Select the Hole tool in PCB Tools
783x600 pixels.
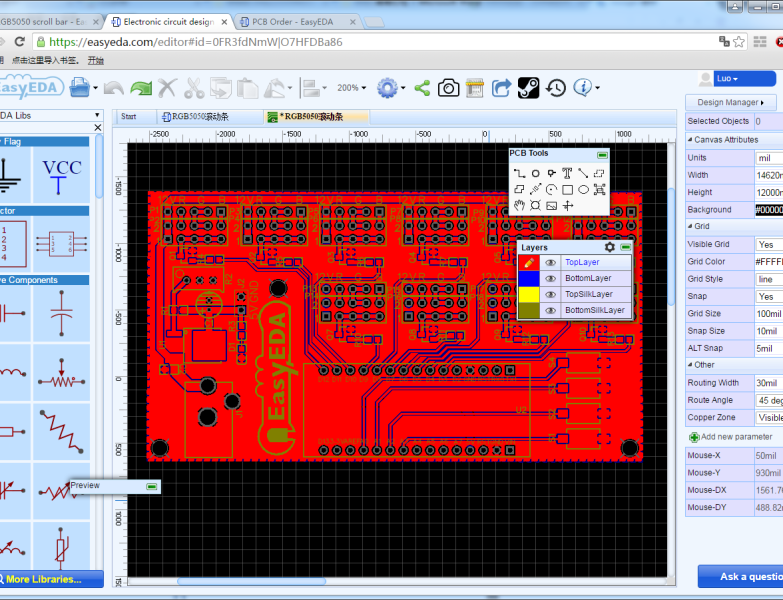[535, 206]
